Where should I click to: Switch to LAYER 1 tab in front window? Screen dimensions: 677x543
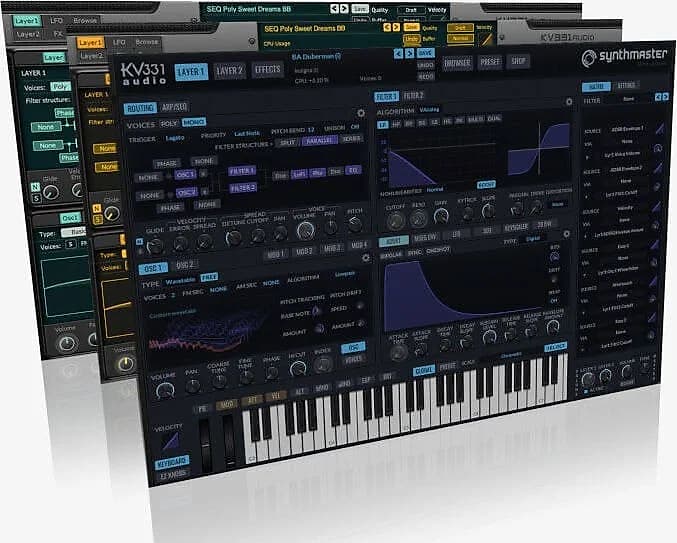pyautogui.click(x=191, y=72)
